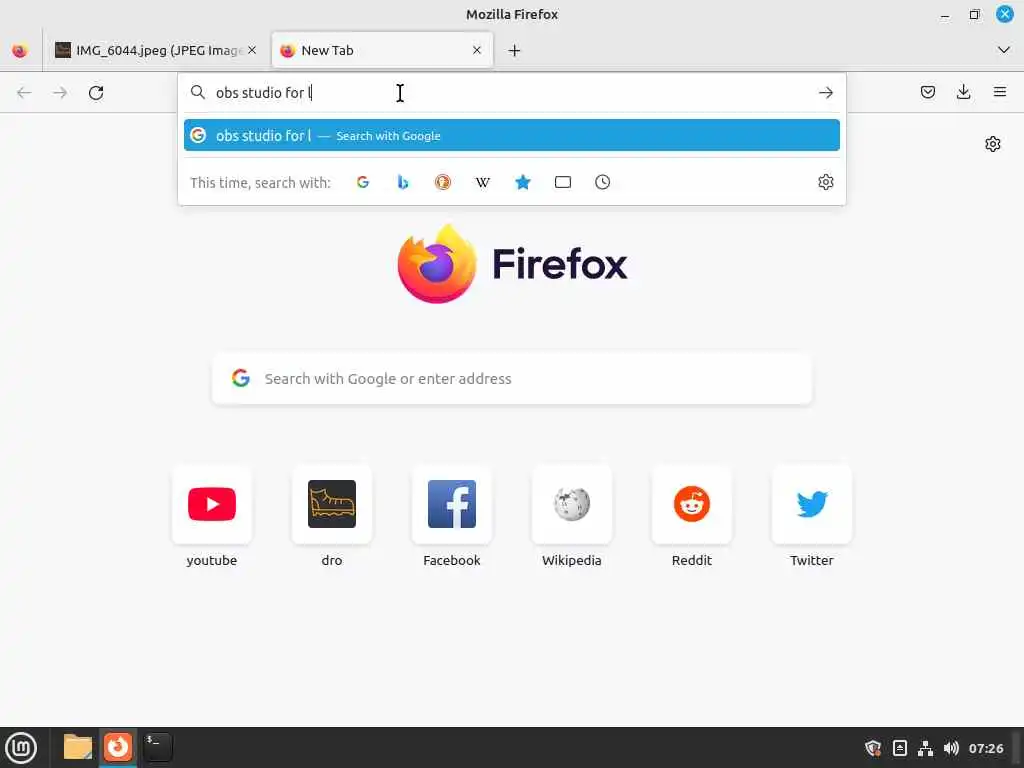Image resolution: width=1024 pixels, height=768 pixels.
Task: Select the 'obs studio for l' Google suggestion
Action: (x=511, y=135)
